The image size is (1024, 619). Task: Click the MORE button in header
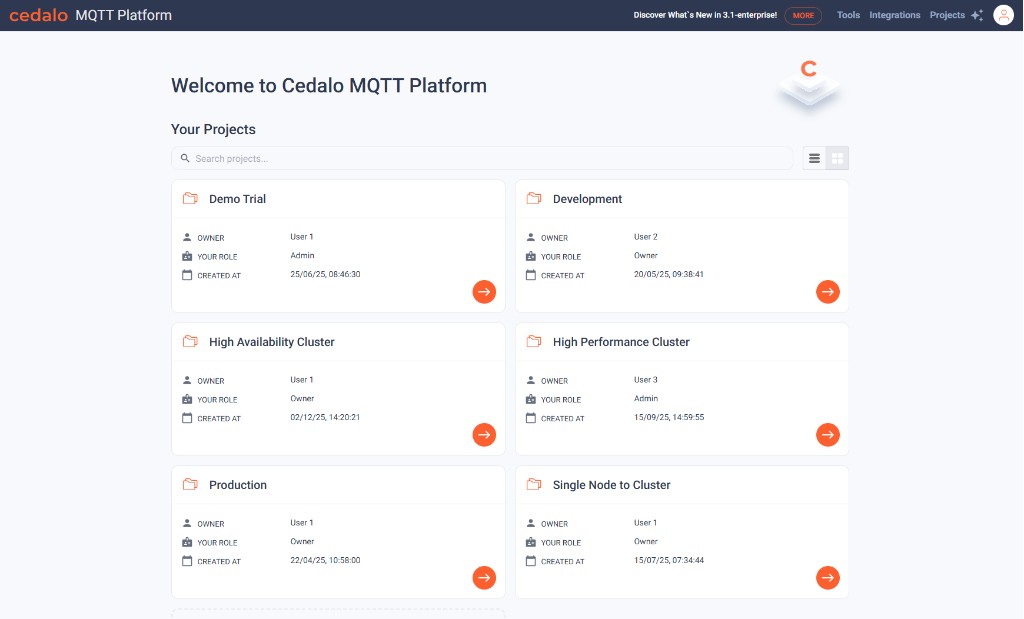(803, 15)
